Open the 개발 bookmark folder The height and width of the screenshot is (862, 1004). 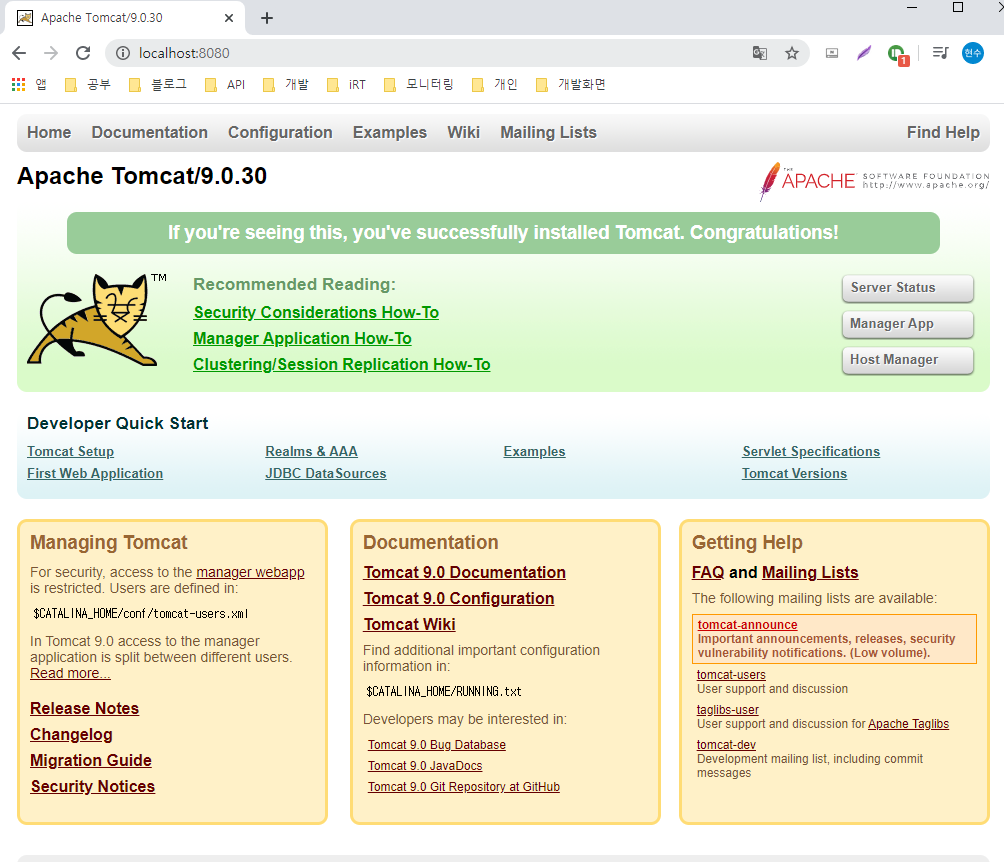(x=286, y=85)
